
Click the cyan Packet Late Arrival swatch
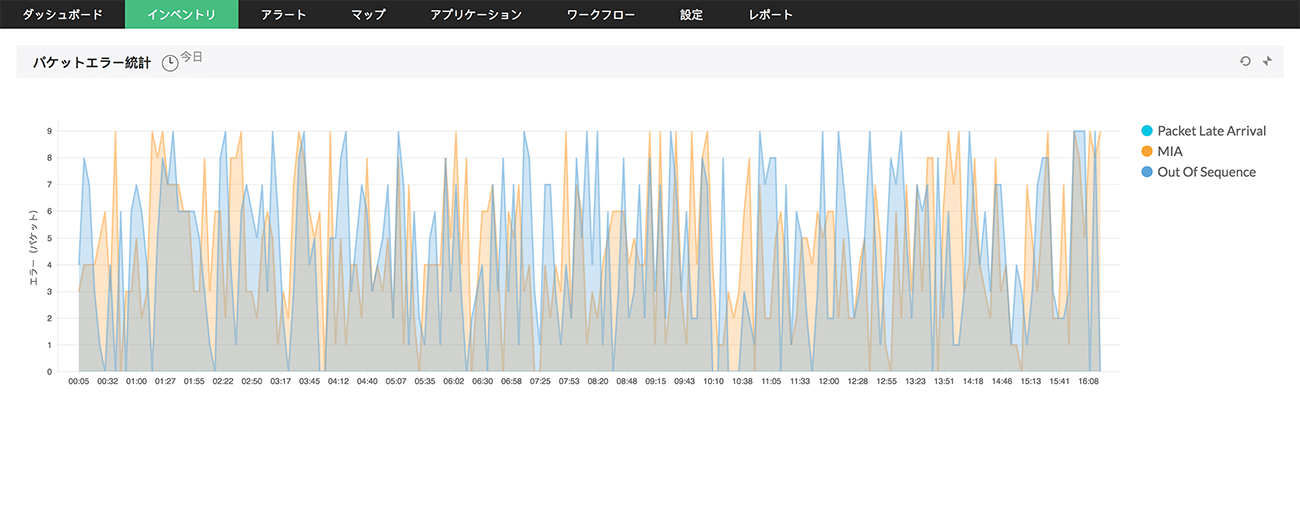pos(1147,131)
